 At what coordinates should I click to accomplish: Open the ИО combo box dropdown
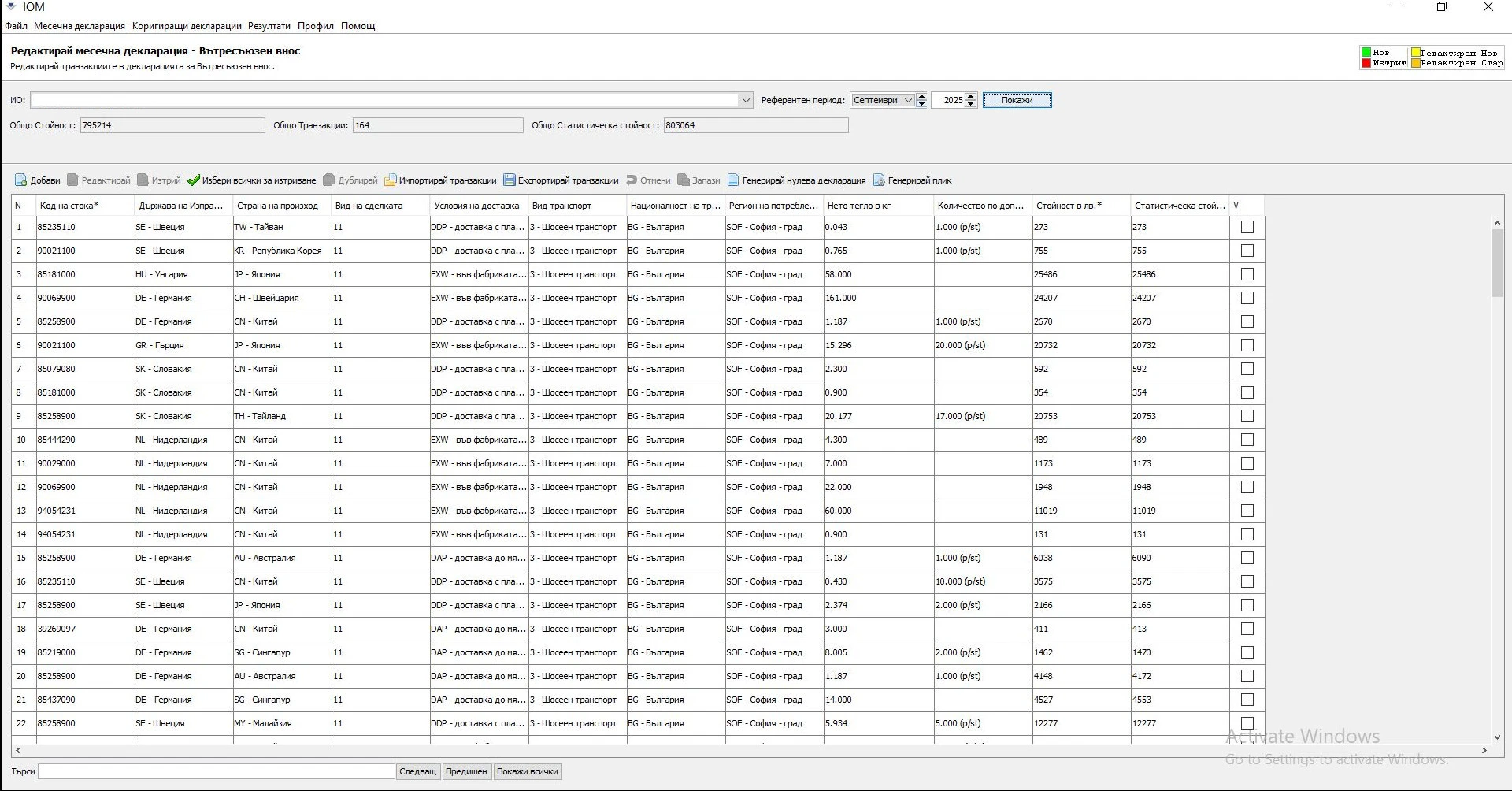745,100
